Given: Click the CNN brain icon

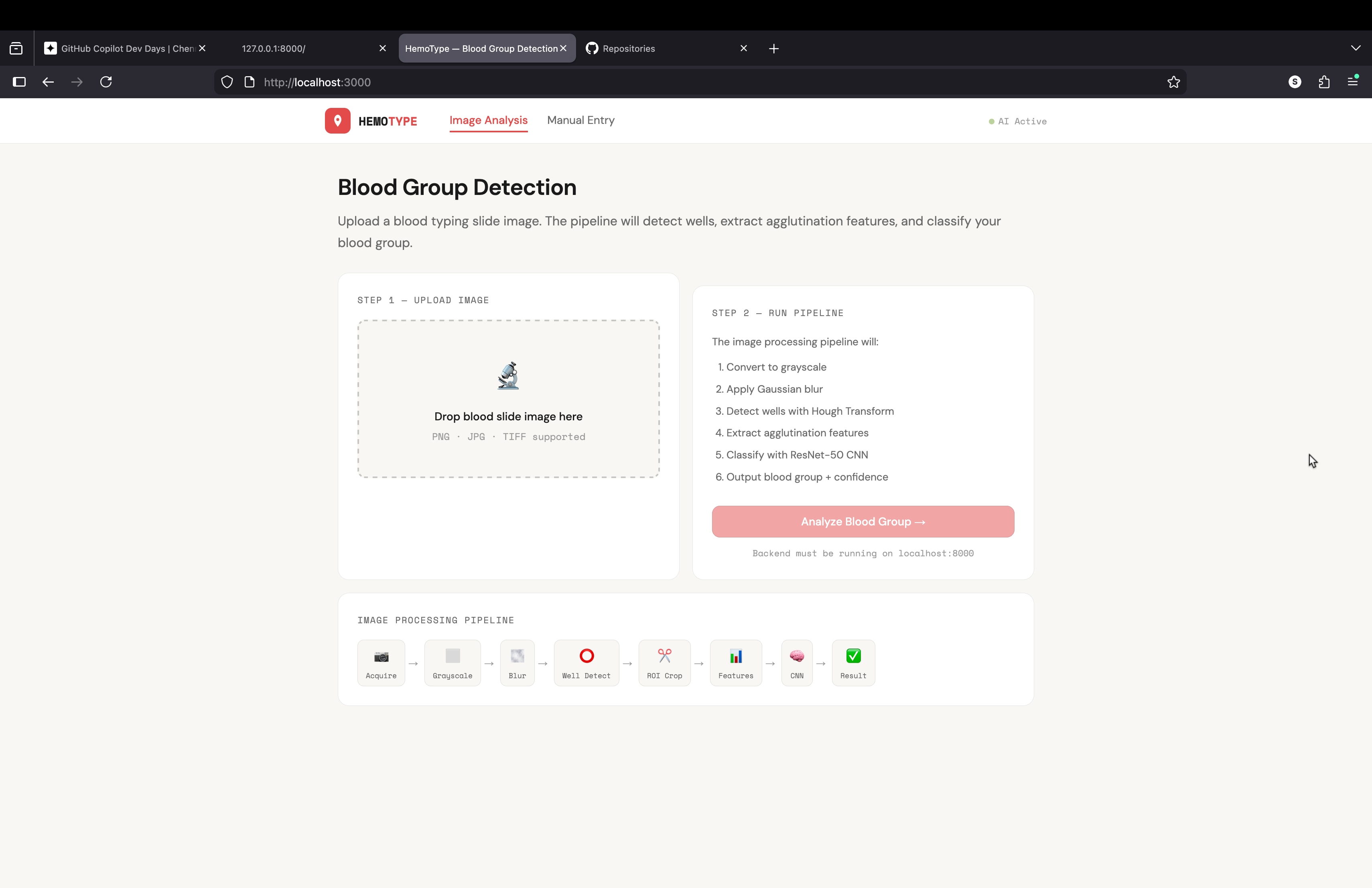Looking at the screenshot, I should click(x=797, y=656).
